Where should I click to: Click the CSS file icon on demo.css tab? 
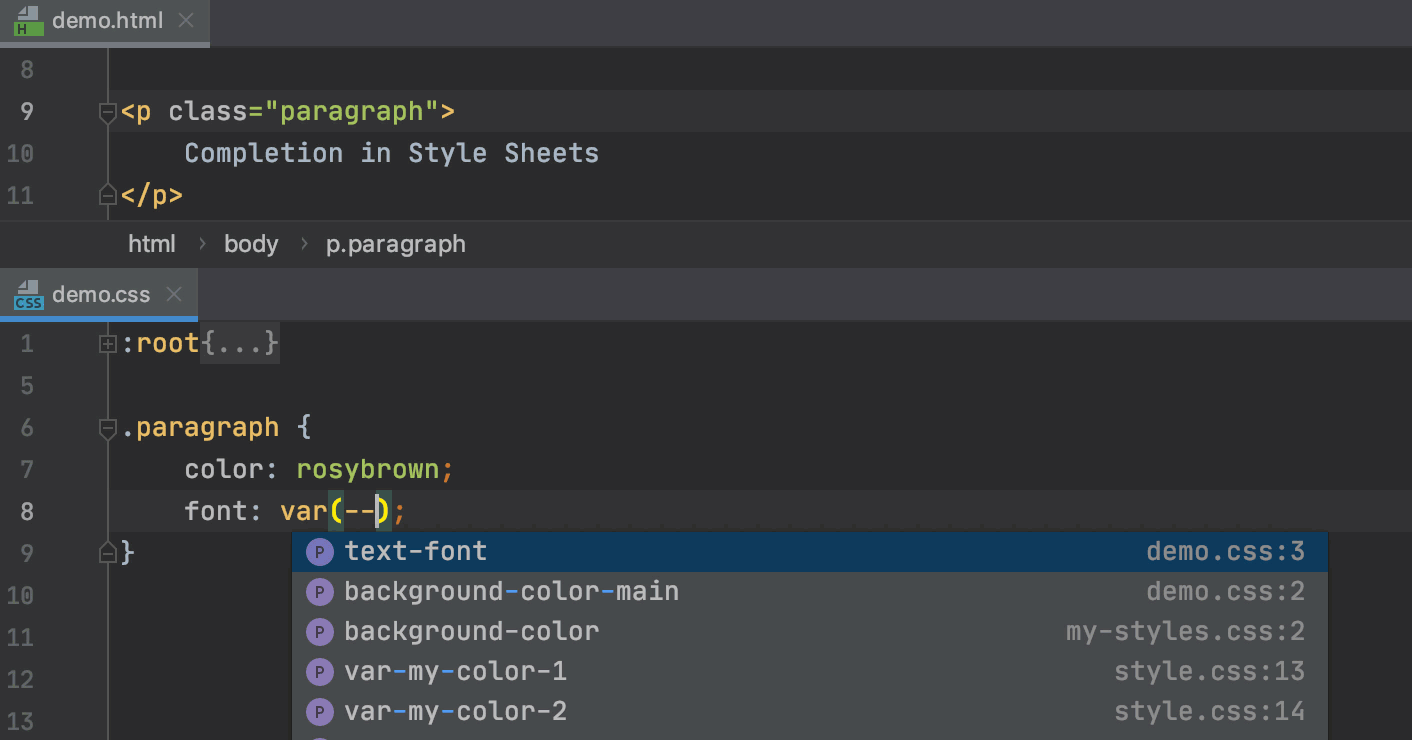(x=28, y=294)
